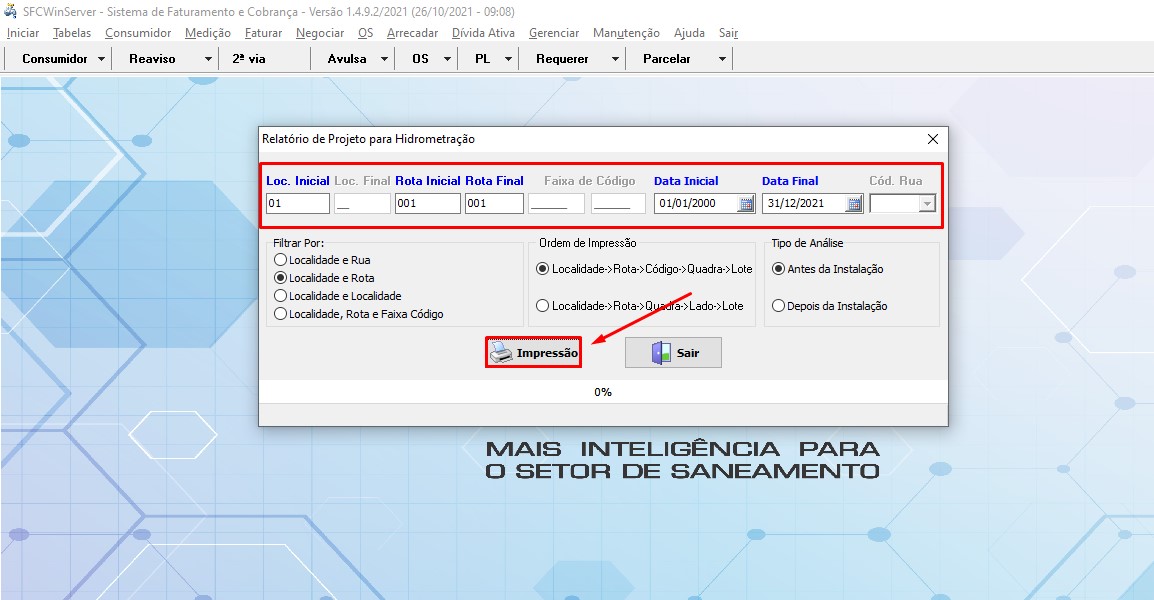Click the Loc. Inicial input field
Viewport: 1154px width, 600px height.
[297, 204]
